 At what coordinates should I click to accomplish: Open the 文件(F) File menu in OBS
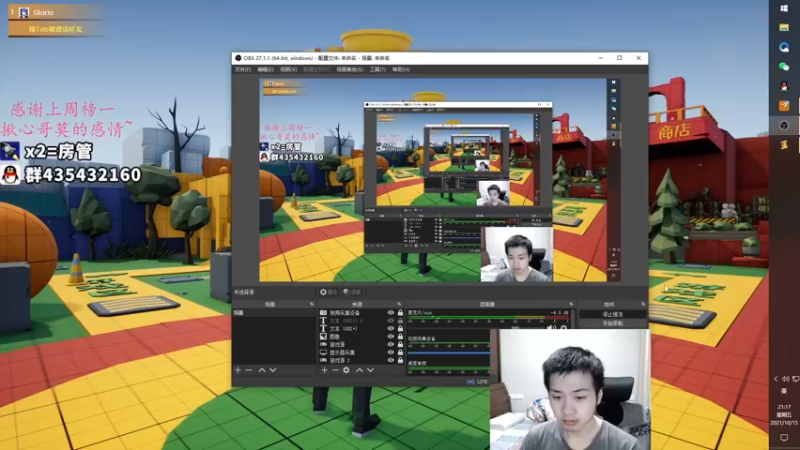243,69
